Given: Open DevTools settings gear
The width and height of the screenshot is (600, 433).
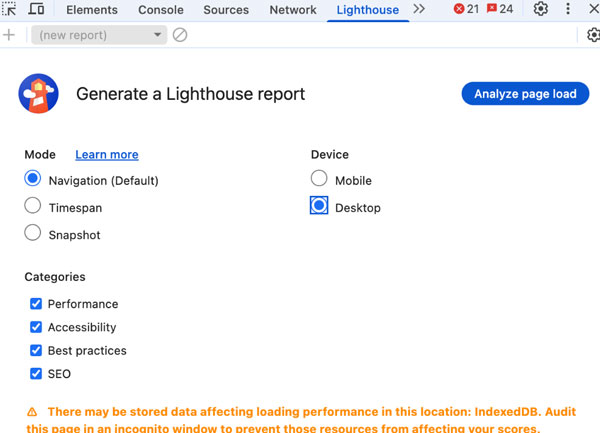Looking at the screenshot, I should pyautogui.click(x=541, y=9).
